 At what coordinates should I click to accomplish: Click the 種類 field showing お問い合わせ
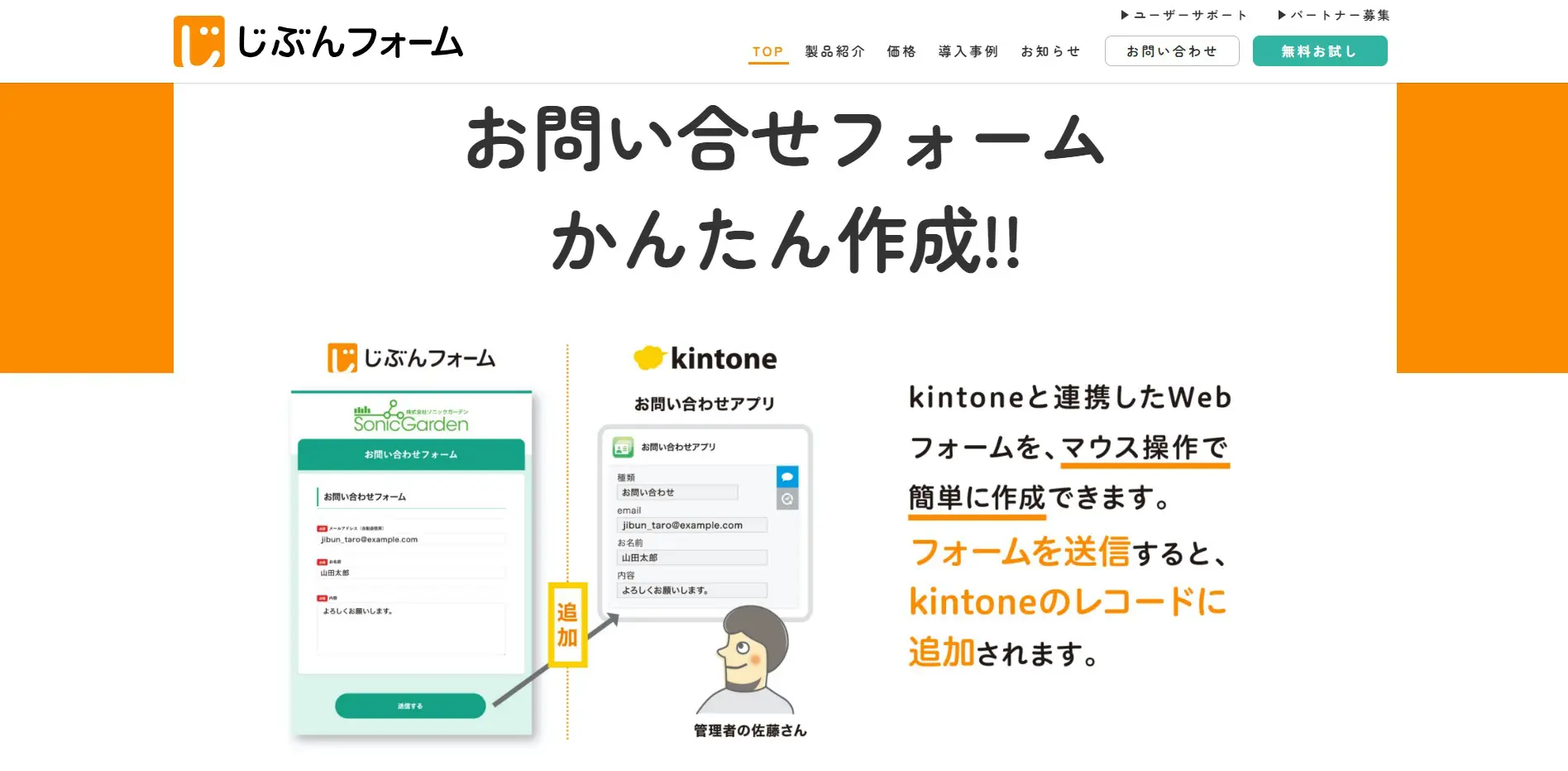point(677,492)
